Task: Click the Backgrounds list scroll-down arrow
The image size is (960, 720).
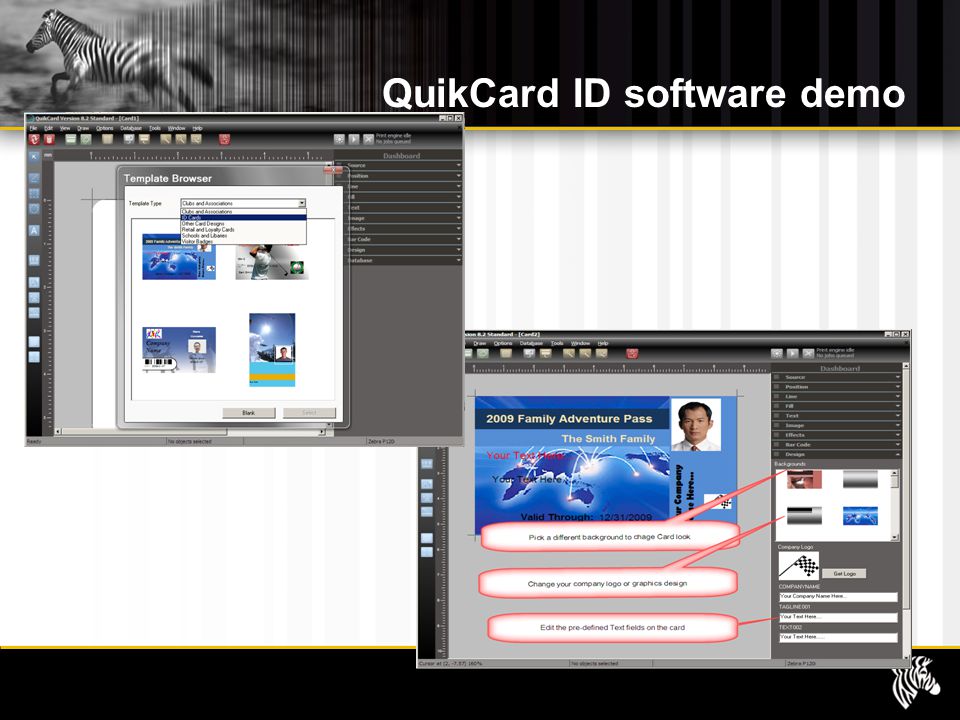Action: pos(894,538)
